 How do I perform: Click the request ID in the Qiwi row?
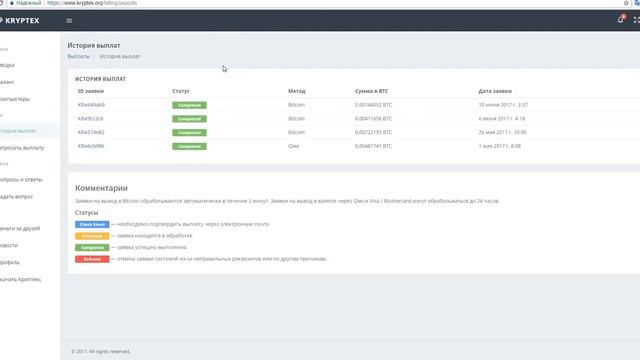tap(91, 146)
